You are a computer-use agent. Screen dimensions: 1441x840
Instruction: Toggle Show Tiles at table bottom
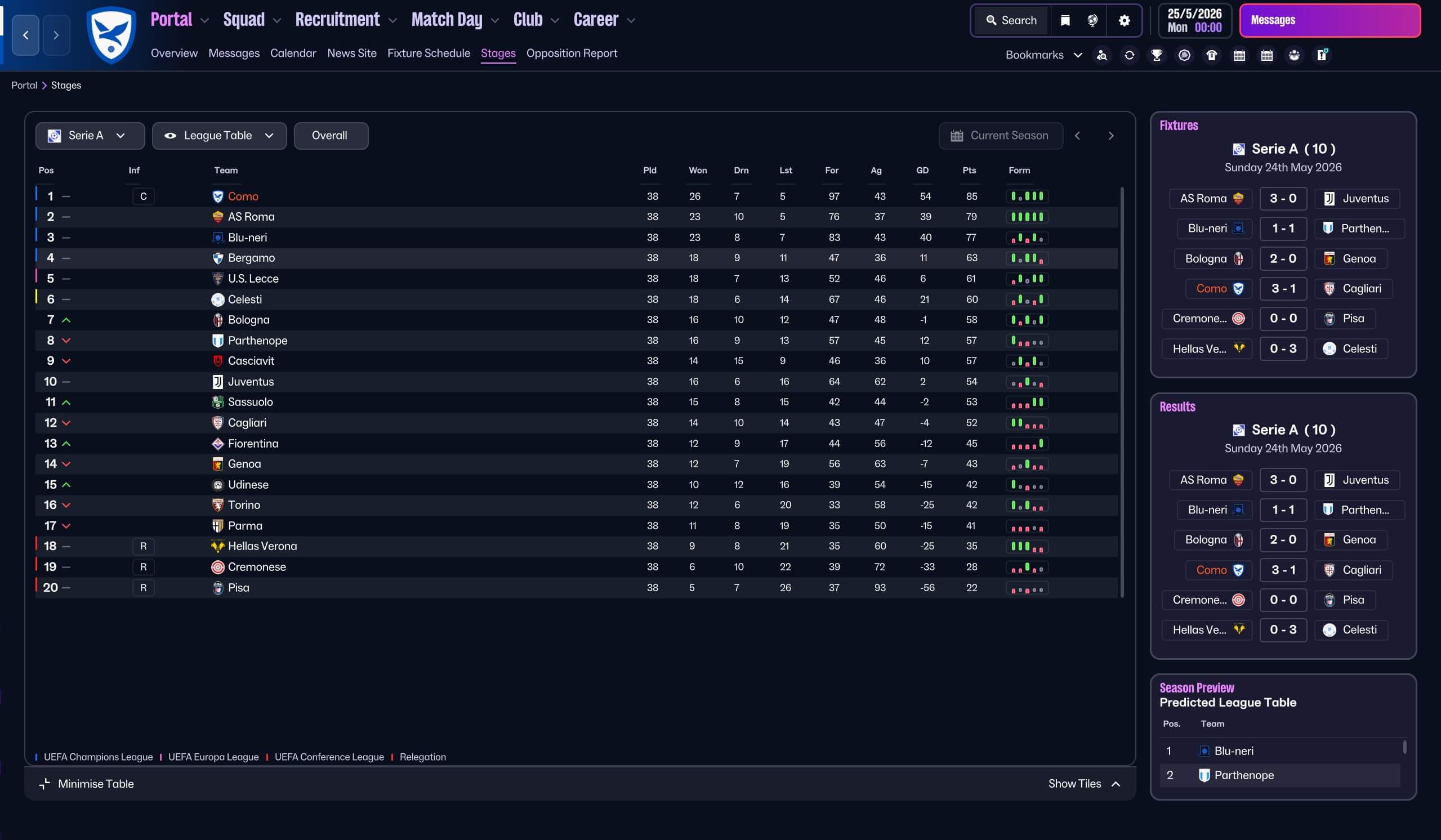1083,783
